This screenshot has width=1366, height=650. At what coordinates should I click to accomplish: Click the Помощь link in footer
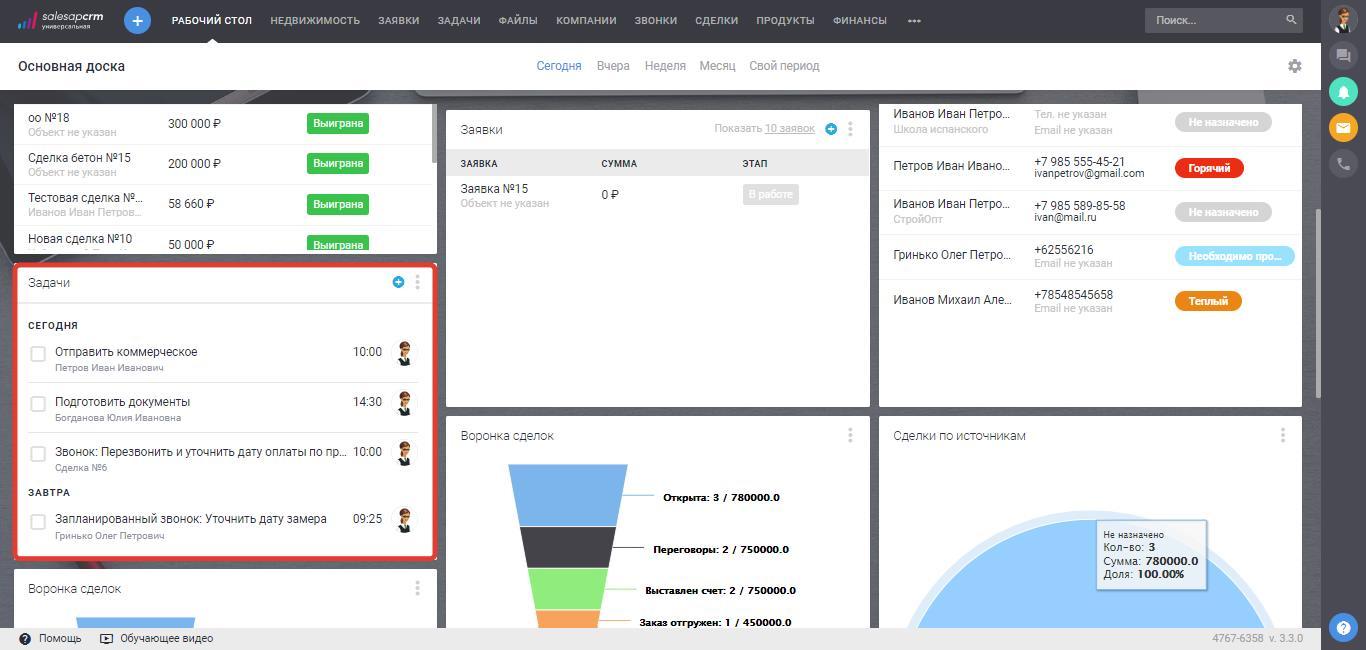click(60, 638)
